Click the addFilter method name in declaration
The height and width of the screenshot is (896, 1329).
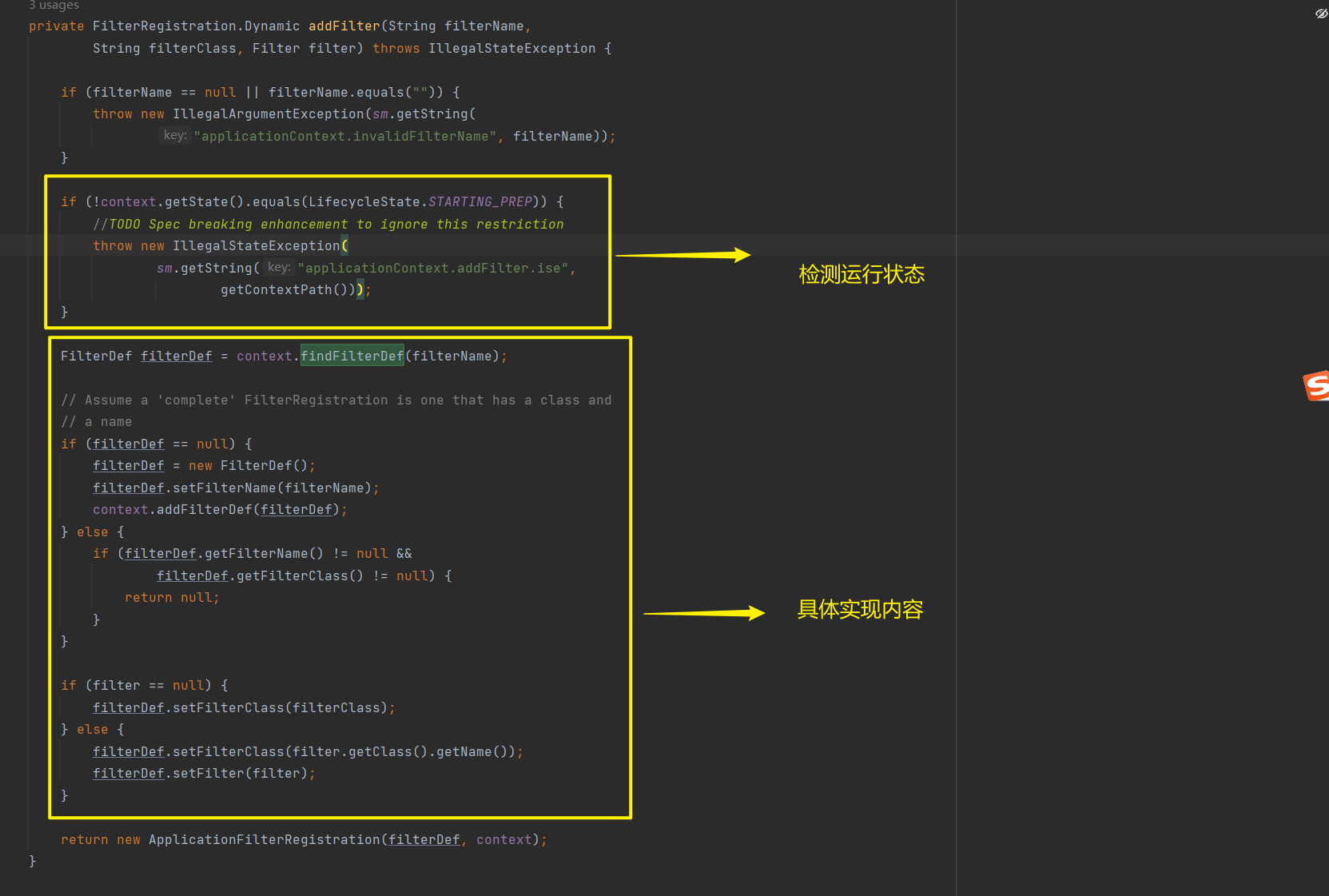point(344,26)
